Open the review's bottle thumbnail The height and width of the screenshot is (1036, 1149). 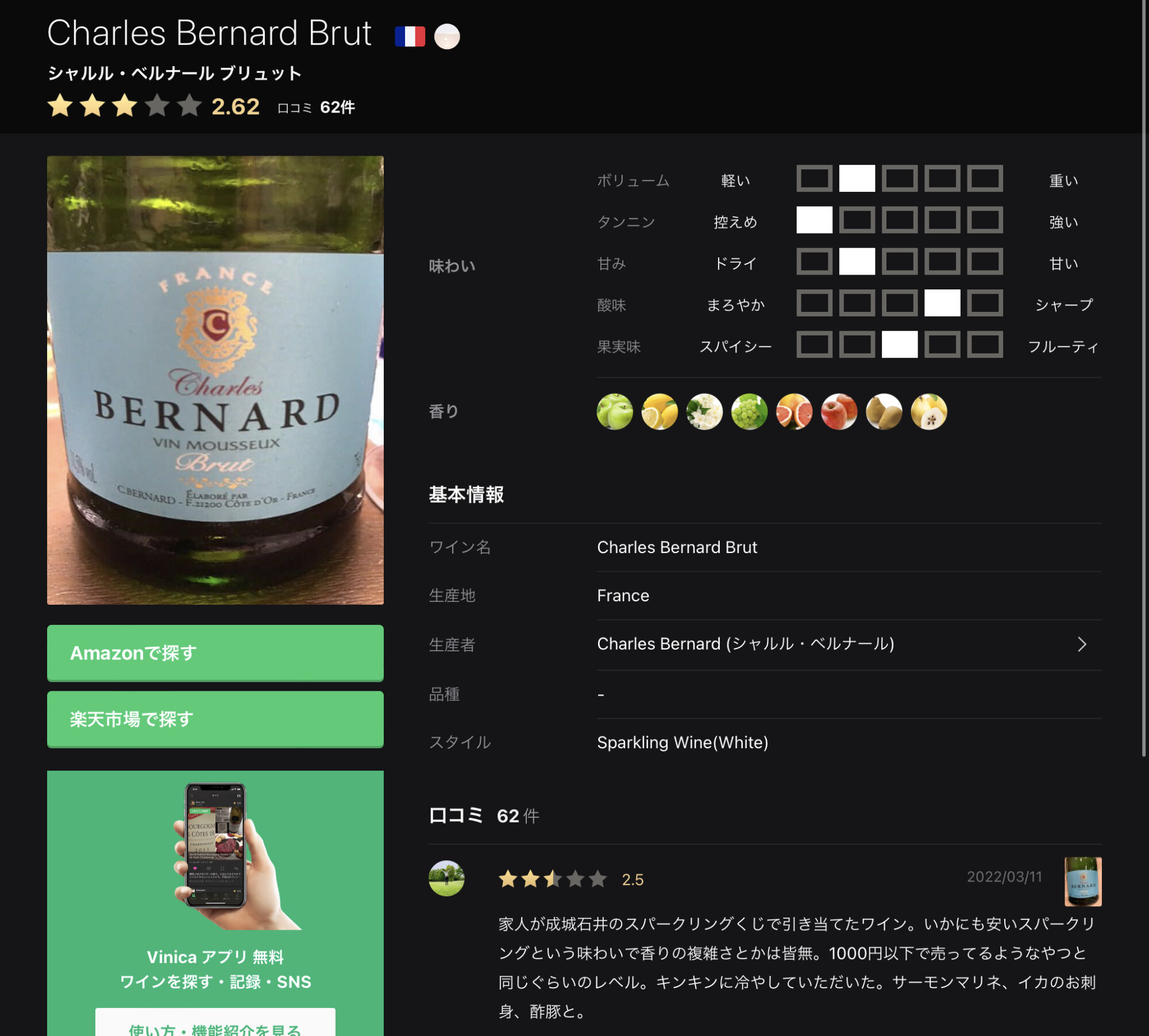(x=1083, y=882)
